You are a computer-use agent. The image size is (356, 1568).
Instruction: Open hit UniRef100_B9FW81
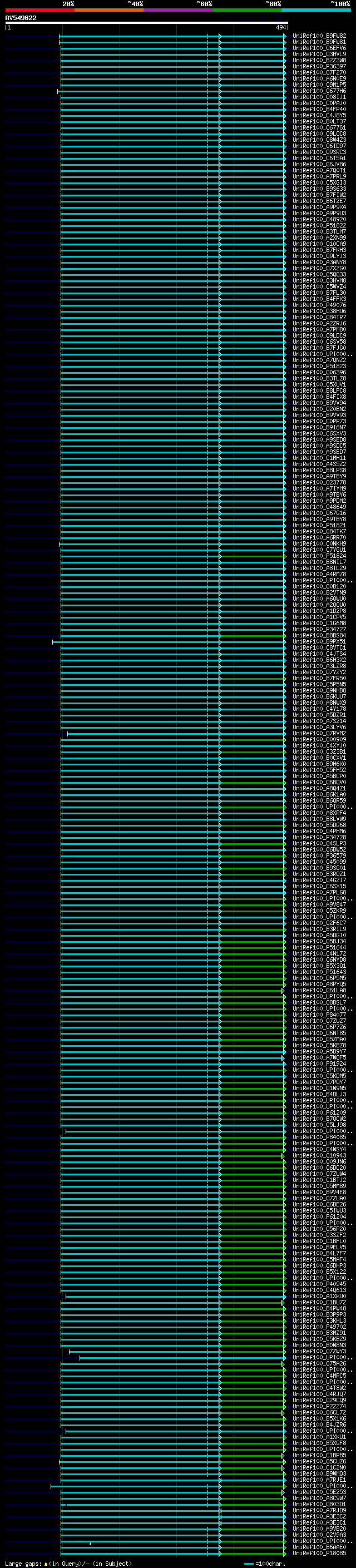(319, 42)
